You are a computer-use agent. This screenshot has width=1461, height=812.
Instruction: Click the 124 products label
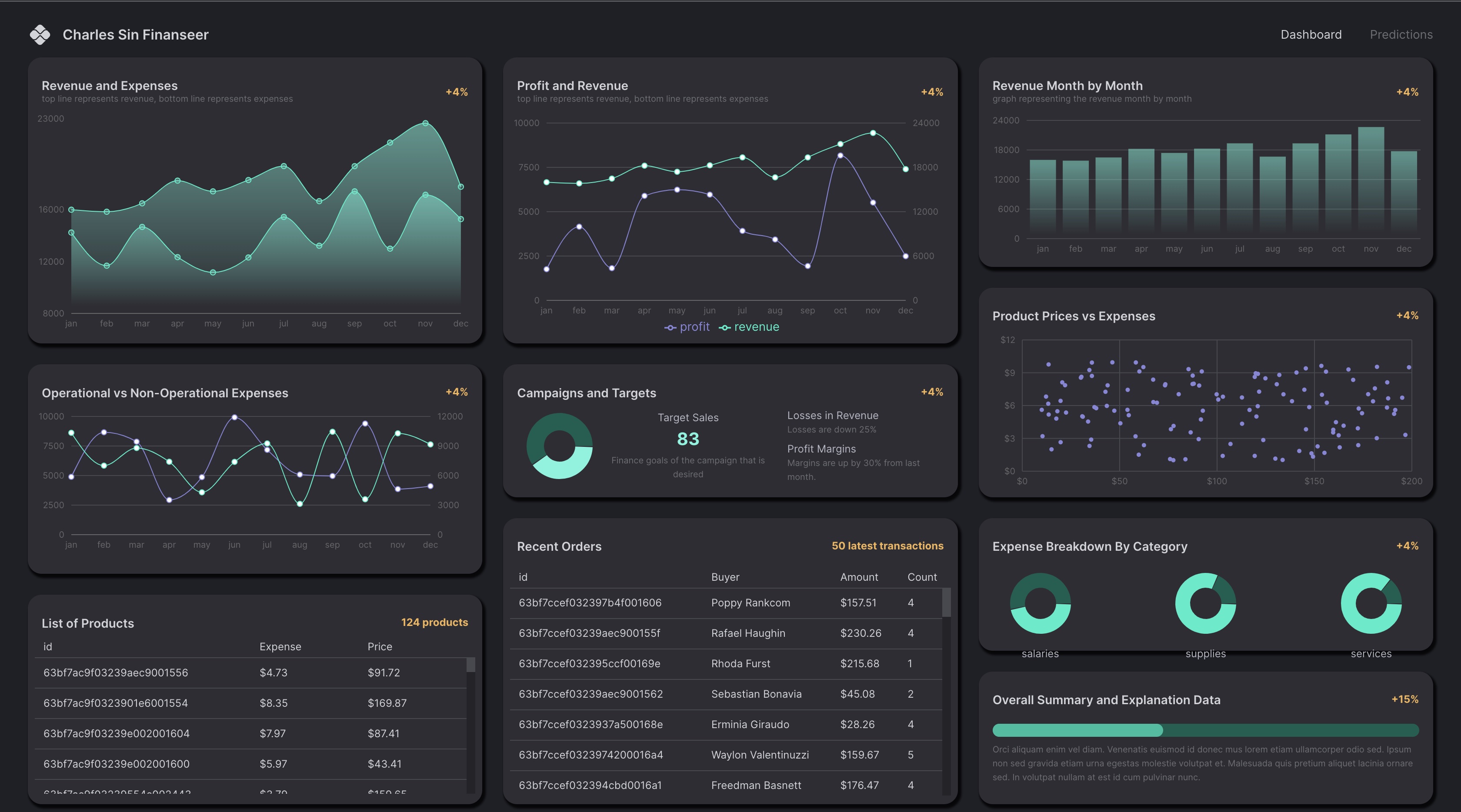point(434,622)
